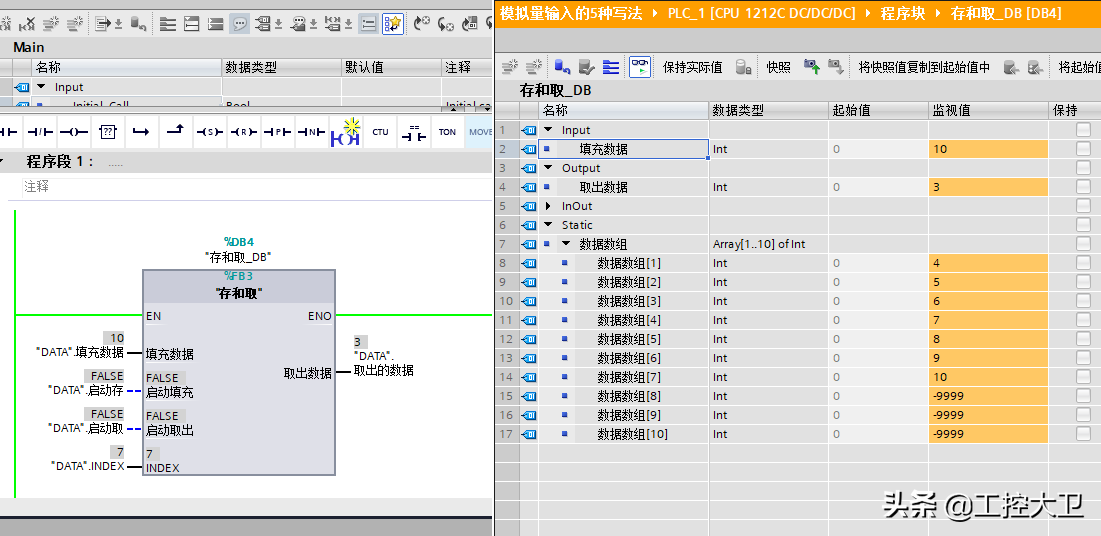Click the close all networks icon in Main toolbar

point(216,24)
